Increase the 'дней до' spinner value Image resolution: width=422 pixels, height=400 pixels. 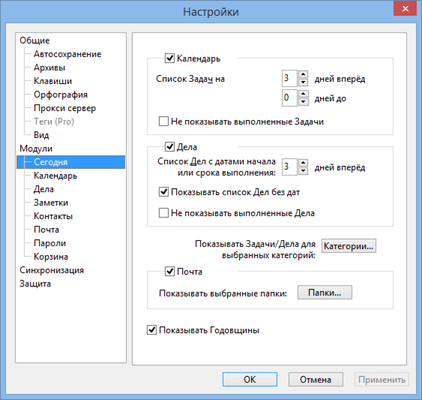[x=303, y=93]
